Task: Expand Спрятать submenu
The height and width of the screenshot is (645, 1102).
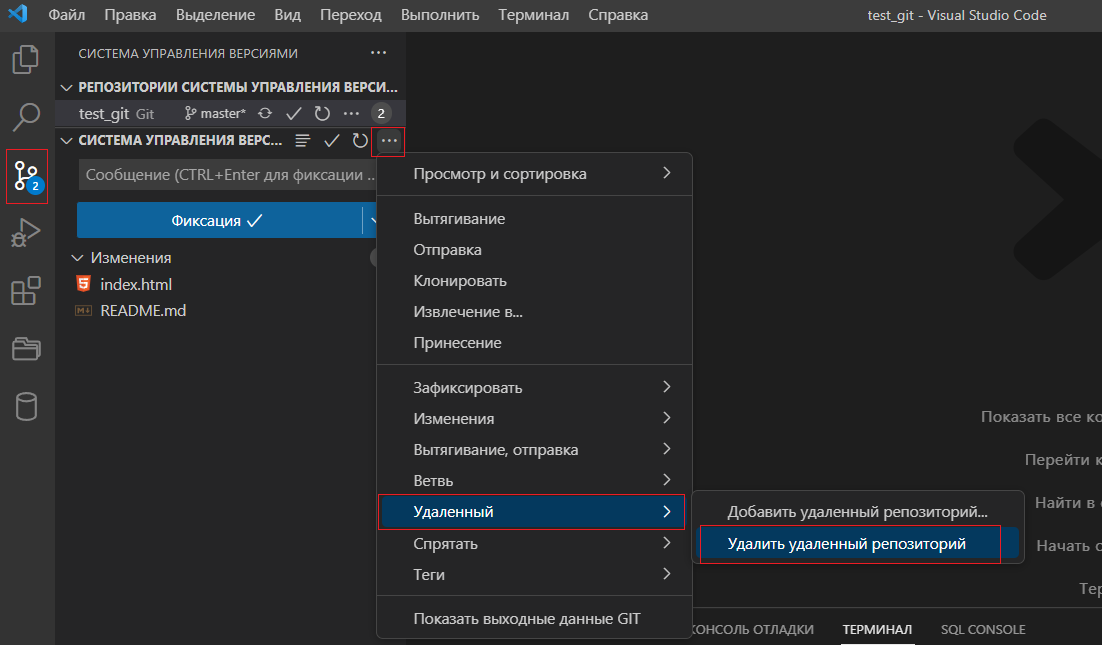Action: tap(535, 543)
